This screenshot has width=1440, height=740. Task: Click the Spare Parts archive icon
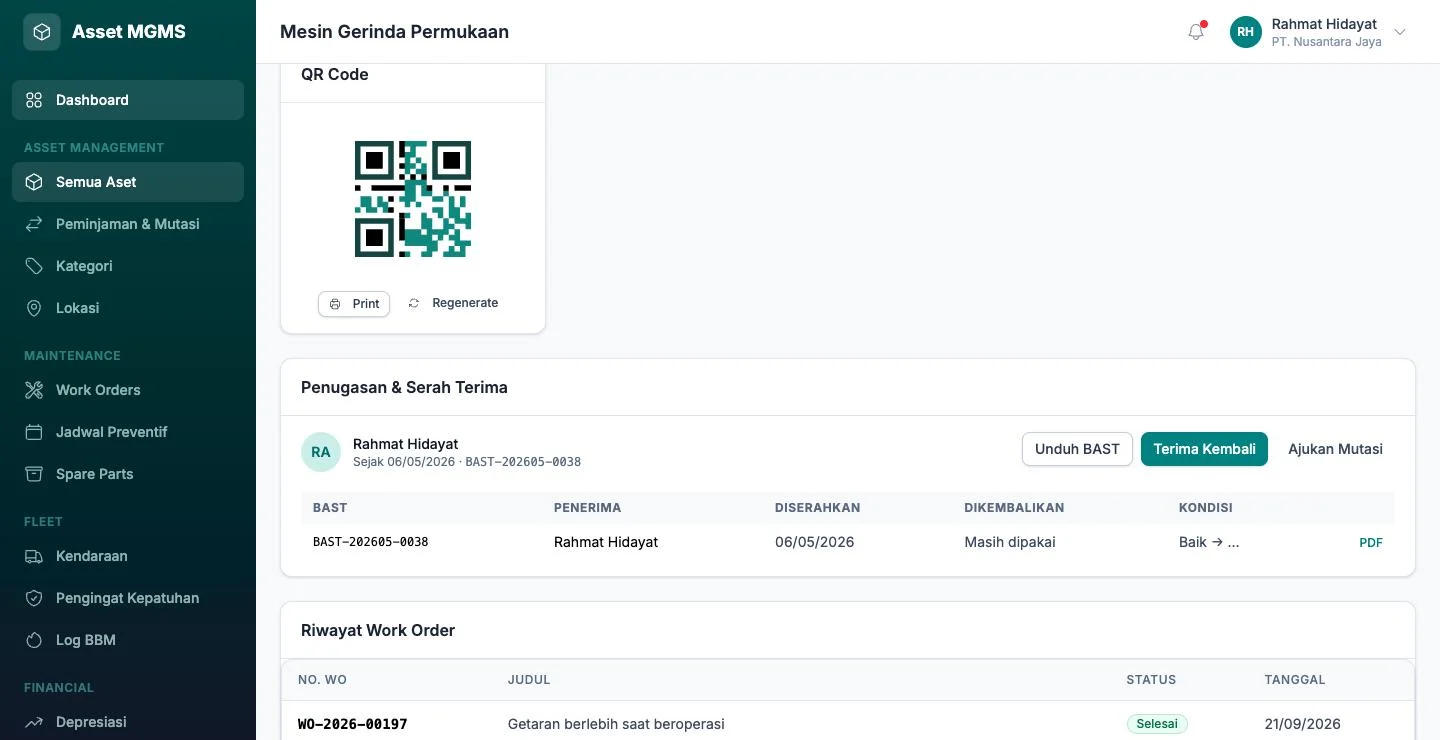coord(34,474)
